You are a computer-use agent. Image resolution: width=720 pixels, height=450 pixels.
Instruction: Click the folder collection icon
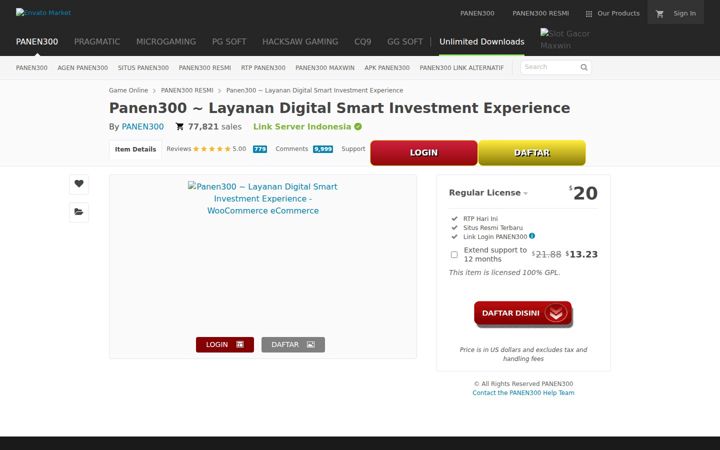coord(79,212)
